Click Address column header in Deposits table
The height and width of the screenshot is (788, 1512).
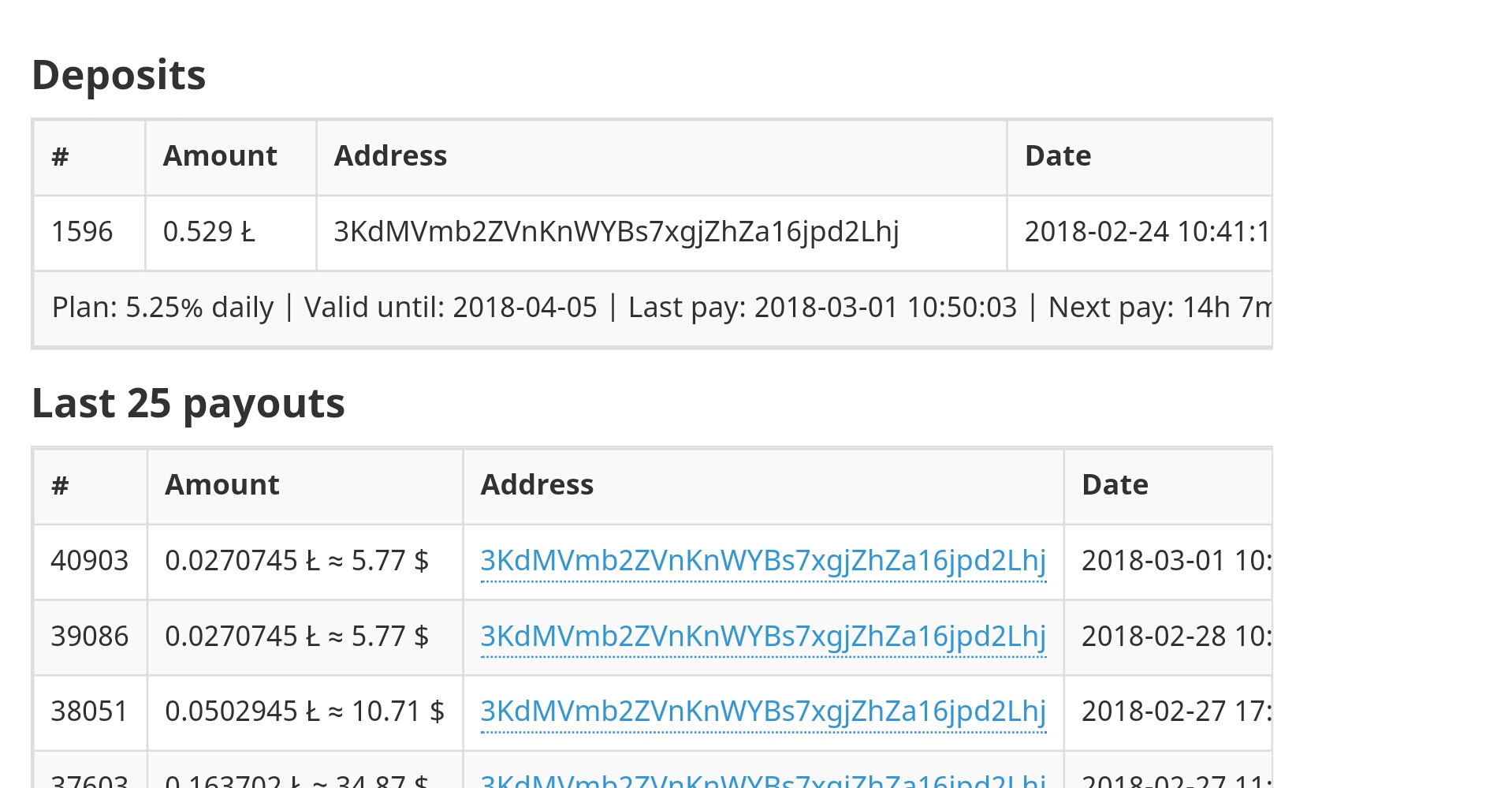(390, 156)
